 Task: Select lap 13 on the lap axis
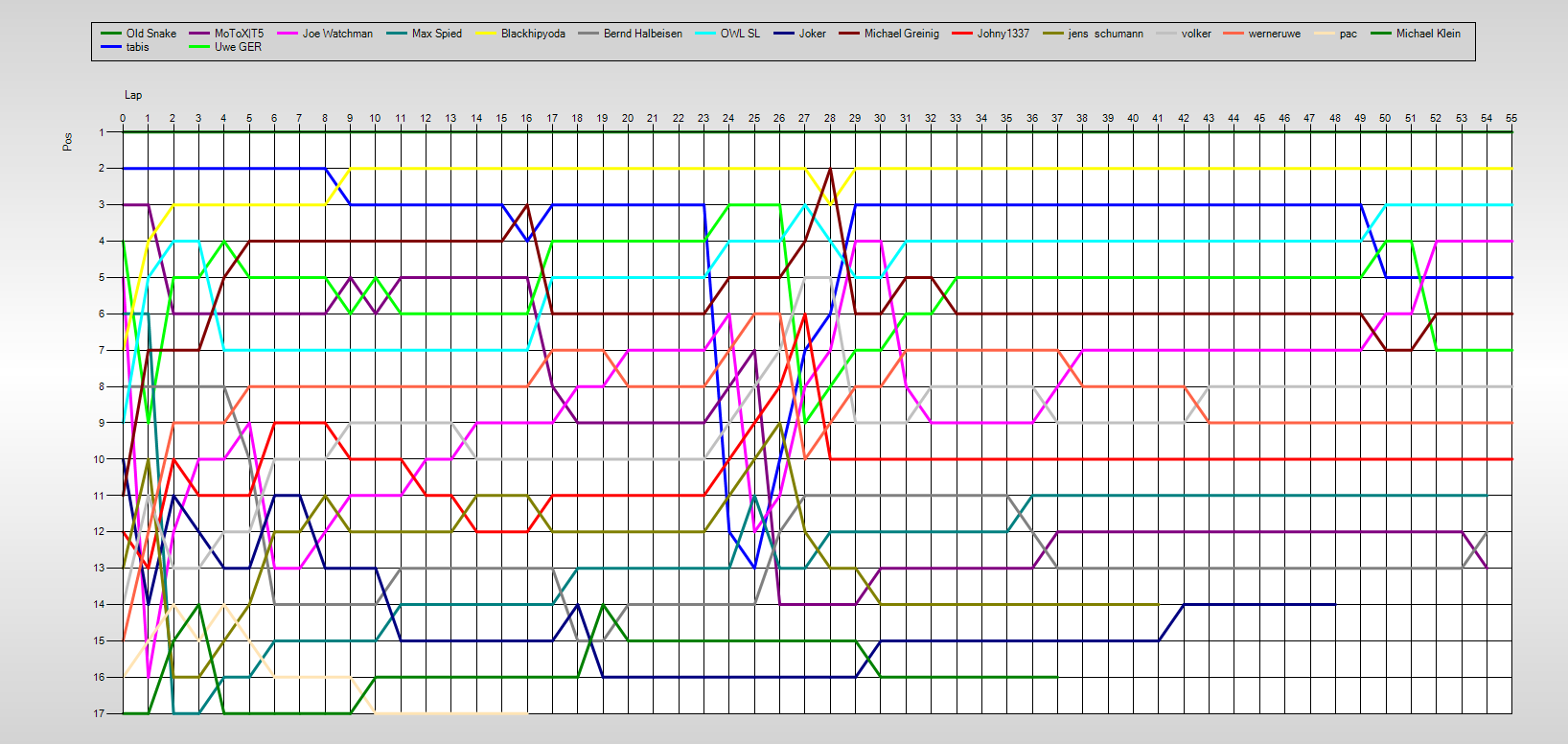(x=451, y=118)
